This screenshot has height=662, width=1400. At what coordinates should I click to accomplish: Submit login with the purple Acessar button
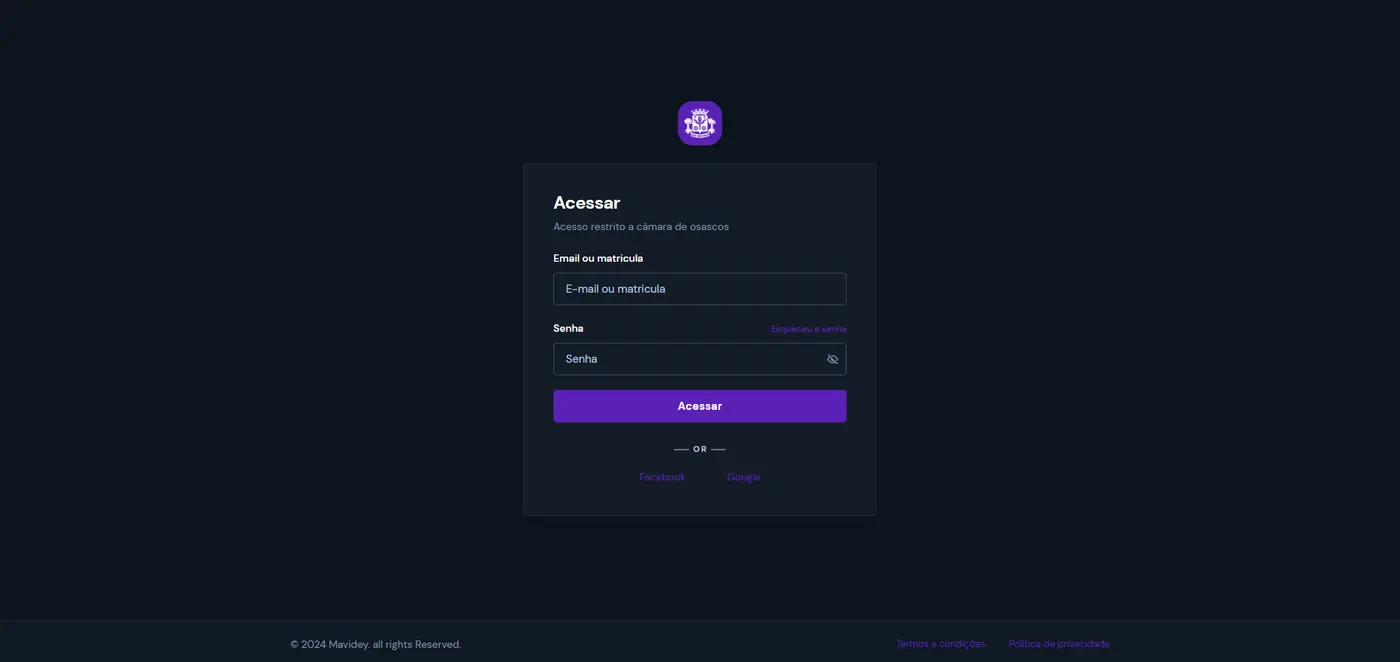tap(700, 406)
